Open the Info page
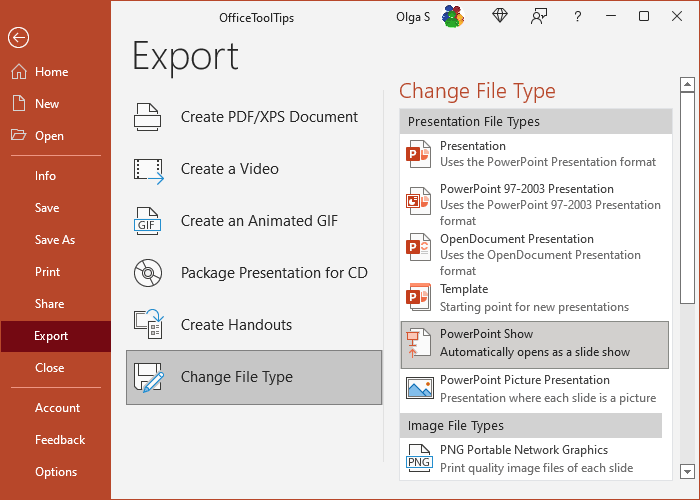This screenshot has height=500, width=700. (x=55, y=176)
